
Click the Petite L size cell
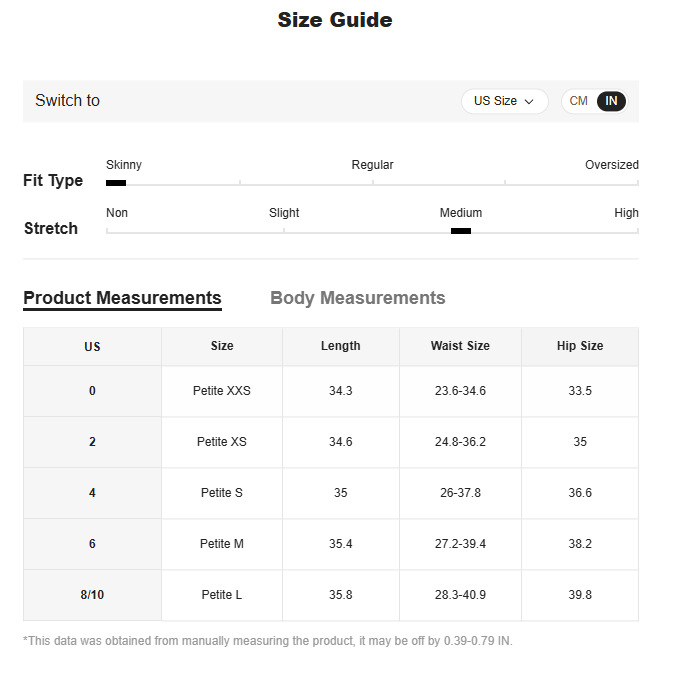[x=222, y=595]
